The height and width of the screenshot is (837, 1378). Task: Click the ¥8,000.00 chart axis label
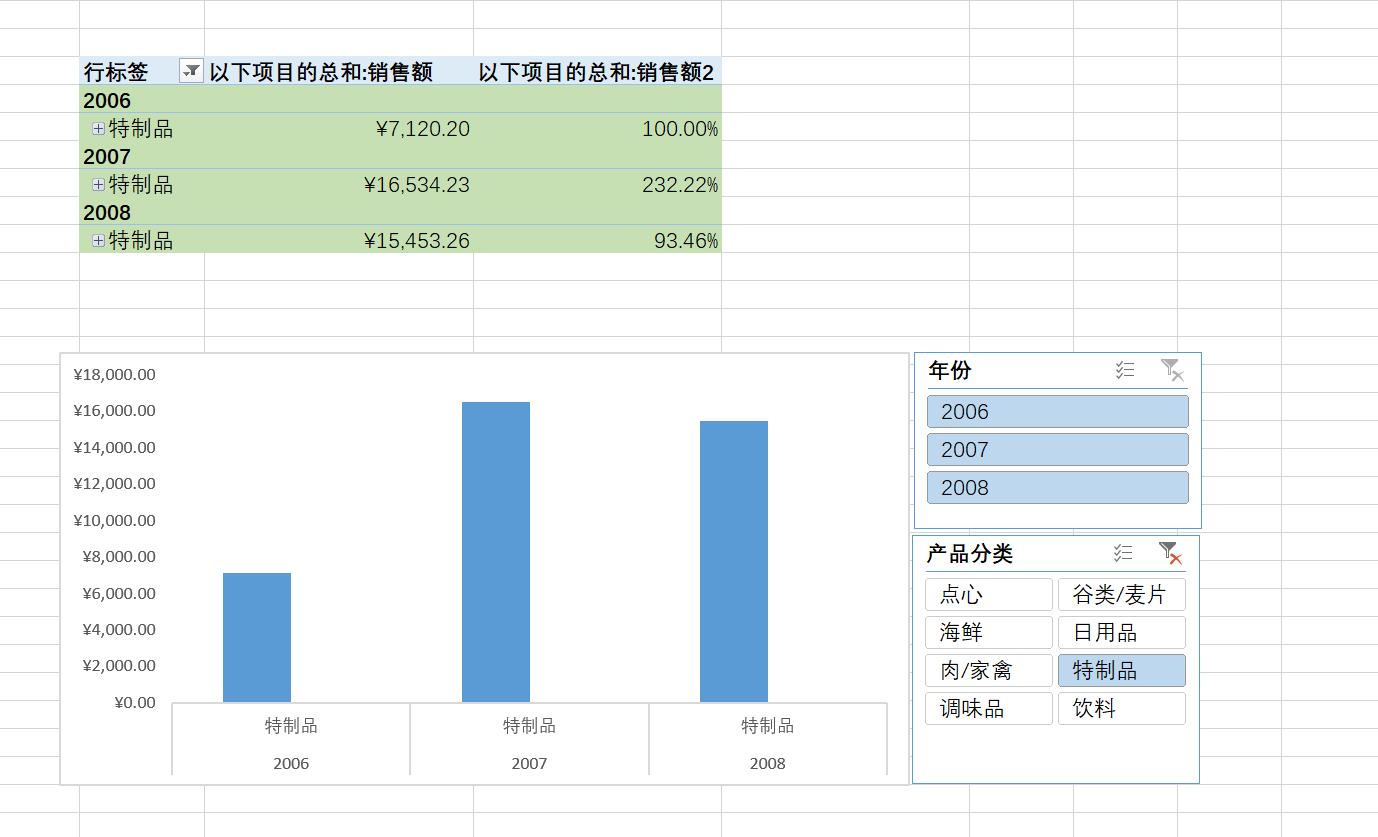pos(119,556)
